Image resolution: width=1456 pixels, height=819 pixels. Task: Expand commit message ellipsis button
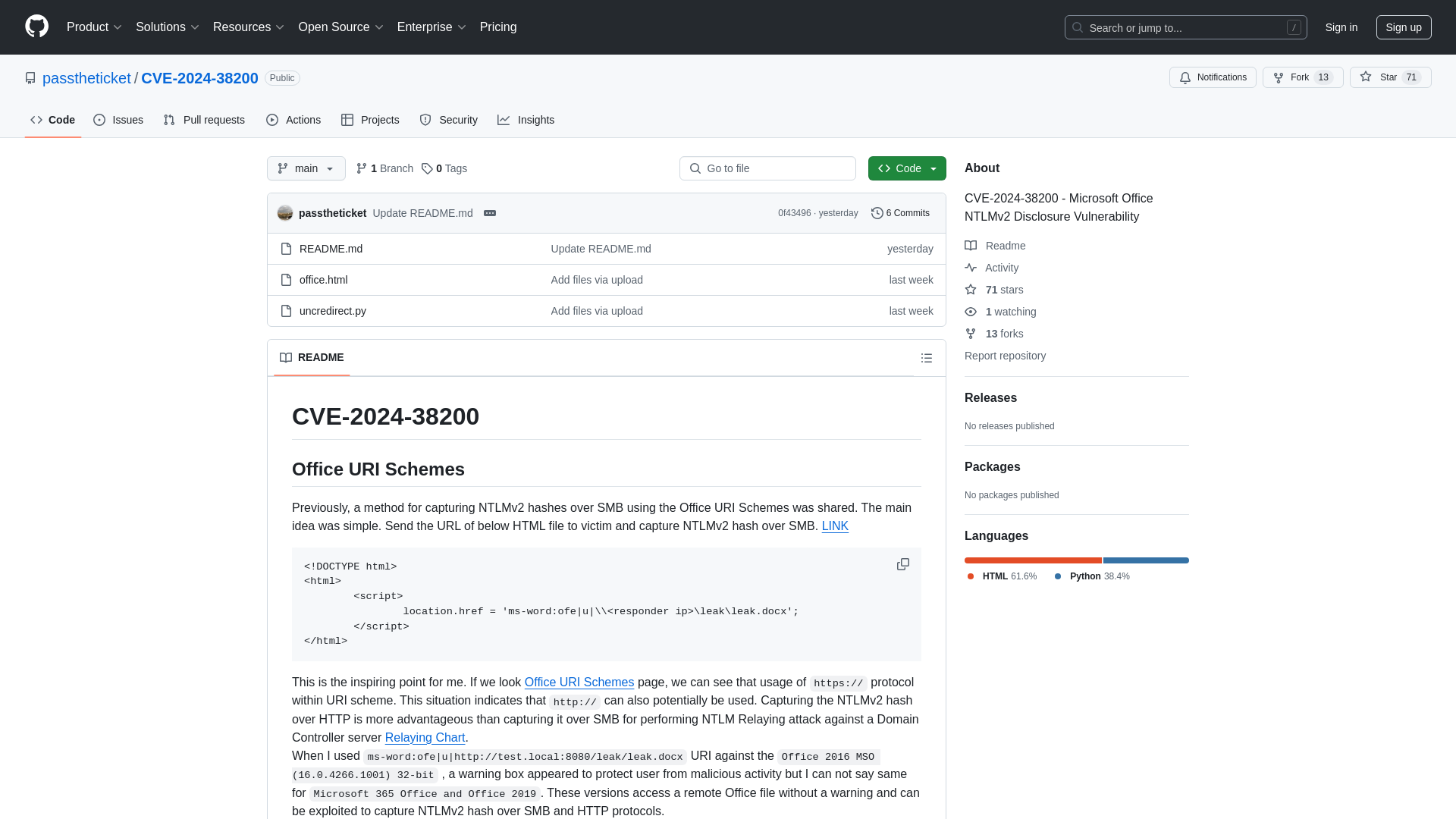pos(490,213)
